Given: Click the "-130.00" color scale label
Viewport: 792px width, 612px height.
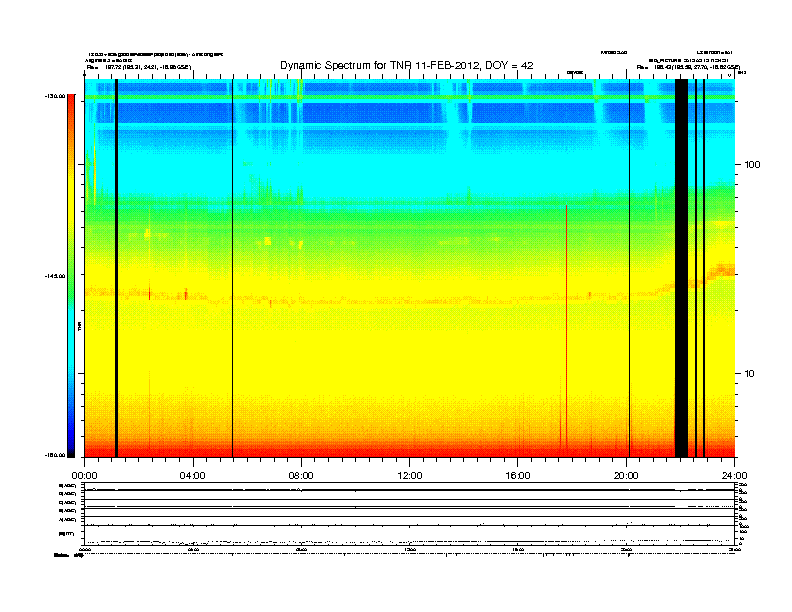Looking at the screenshot, I should [55, 96].
